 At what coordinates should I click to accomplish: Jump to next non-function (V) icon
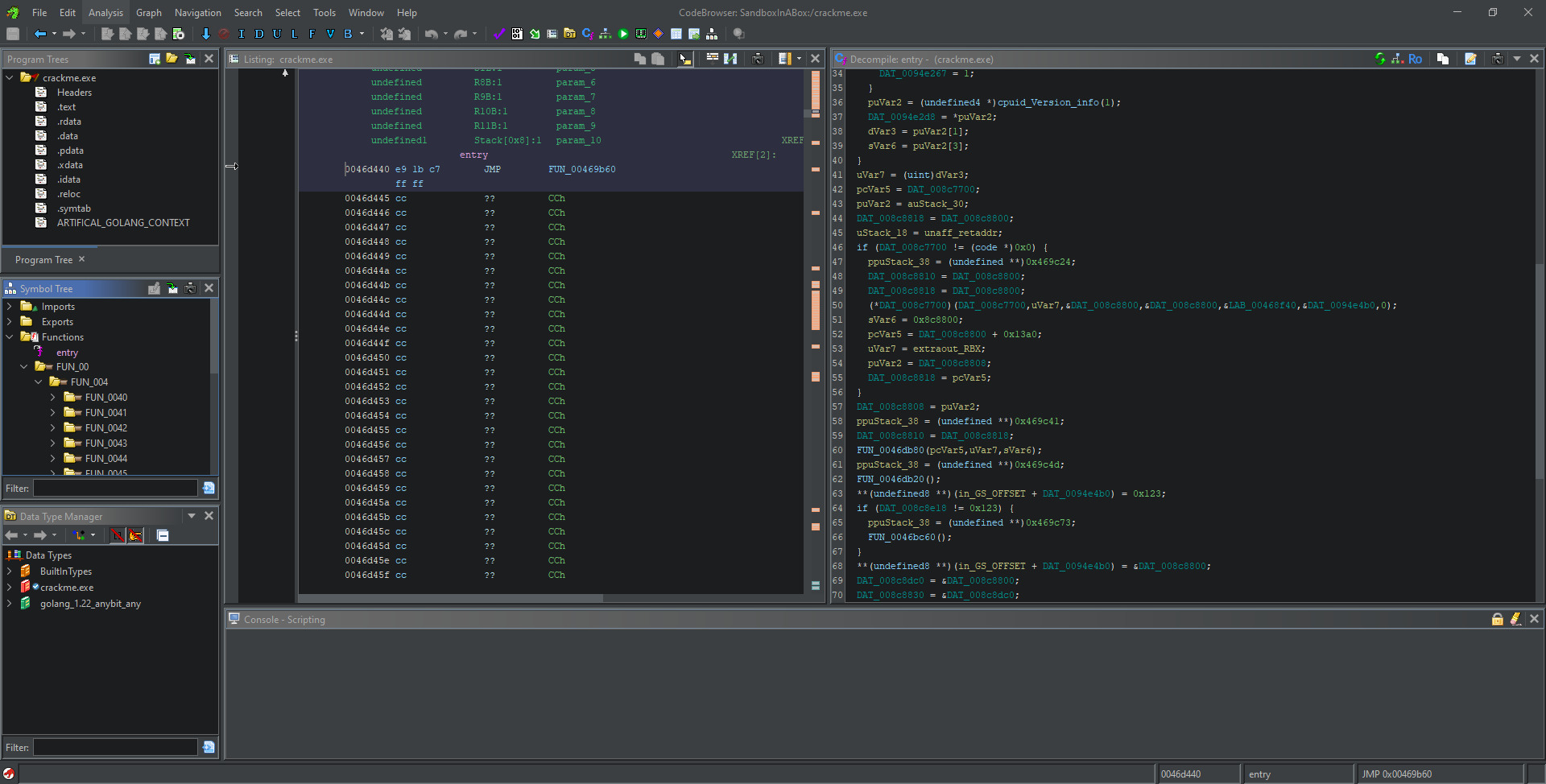[x=330, y=34]
